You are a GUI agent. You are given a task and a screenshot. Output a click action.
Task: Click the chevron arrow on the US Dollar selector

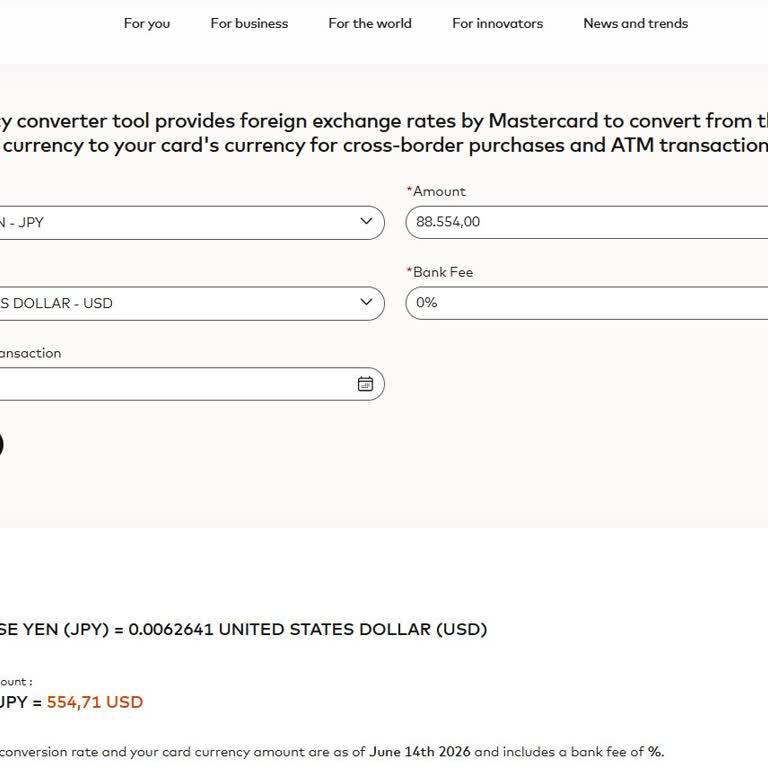[x=366, y=302]
